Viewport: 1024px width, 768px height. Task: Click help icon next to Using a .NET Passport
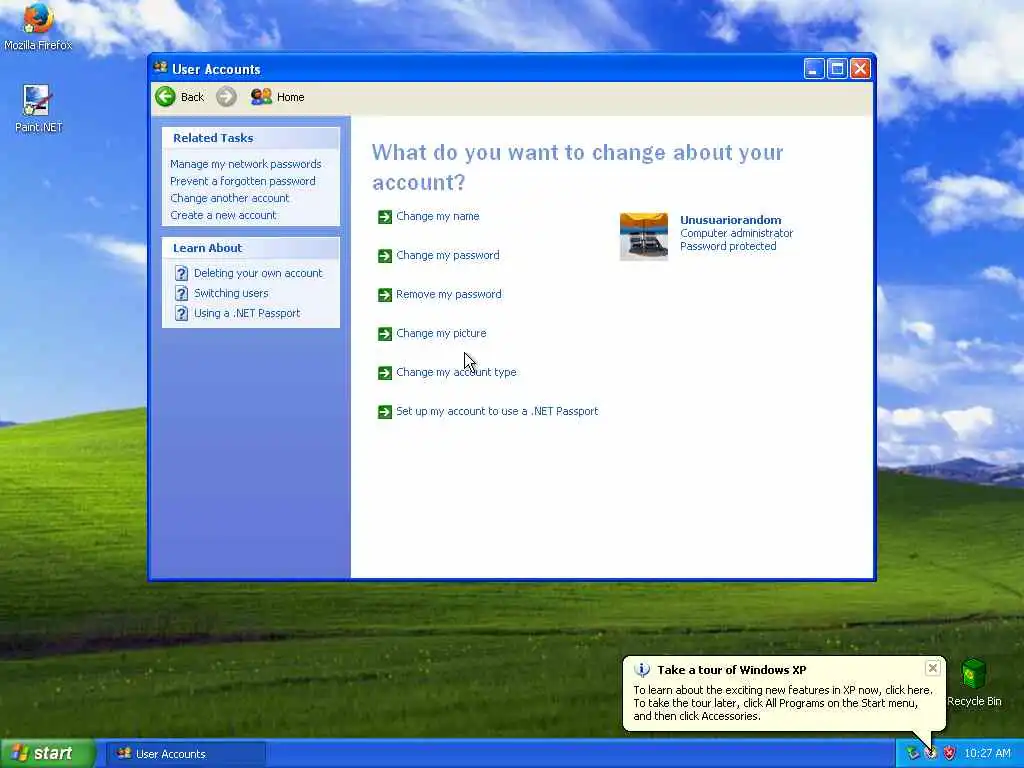click(182, 314)
